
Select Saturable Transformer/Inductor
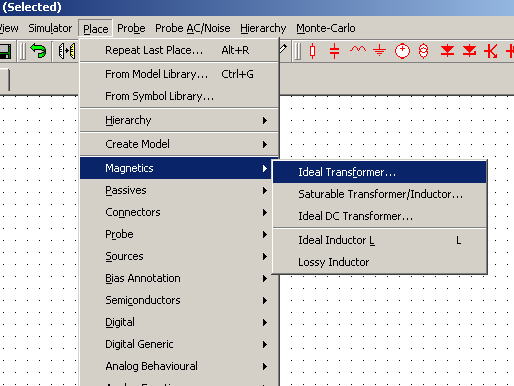tap(380, 194)
